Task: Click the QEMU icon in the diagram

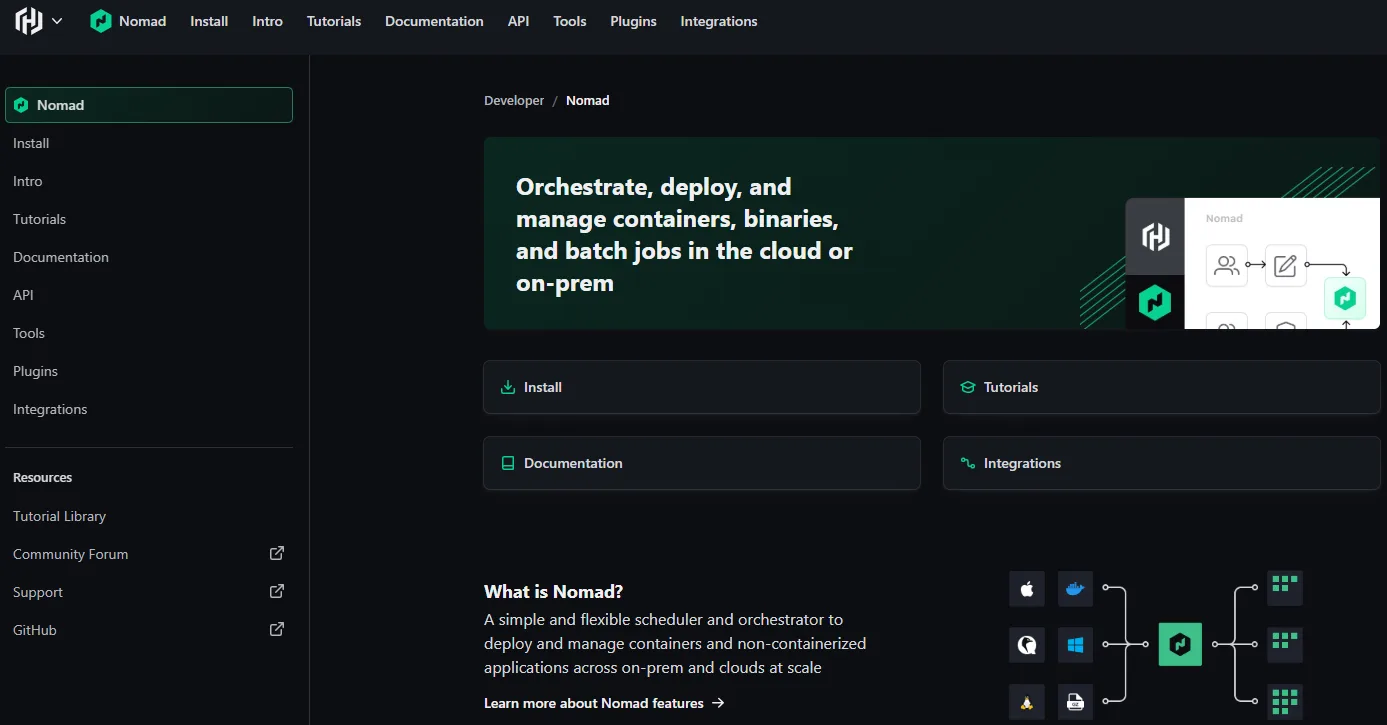Action: (x=1027, y=645)
